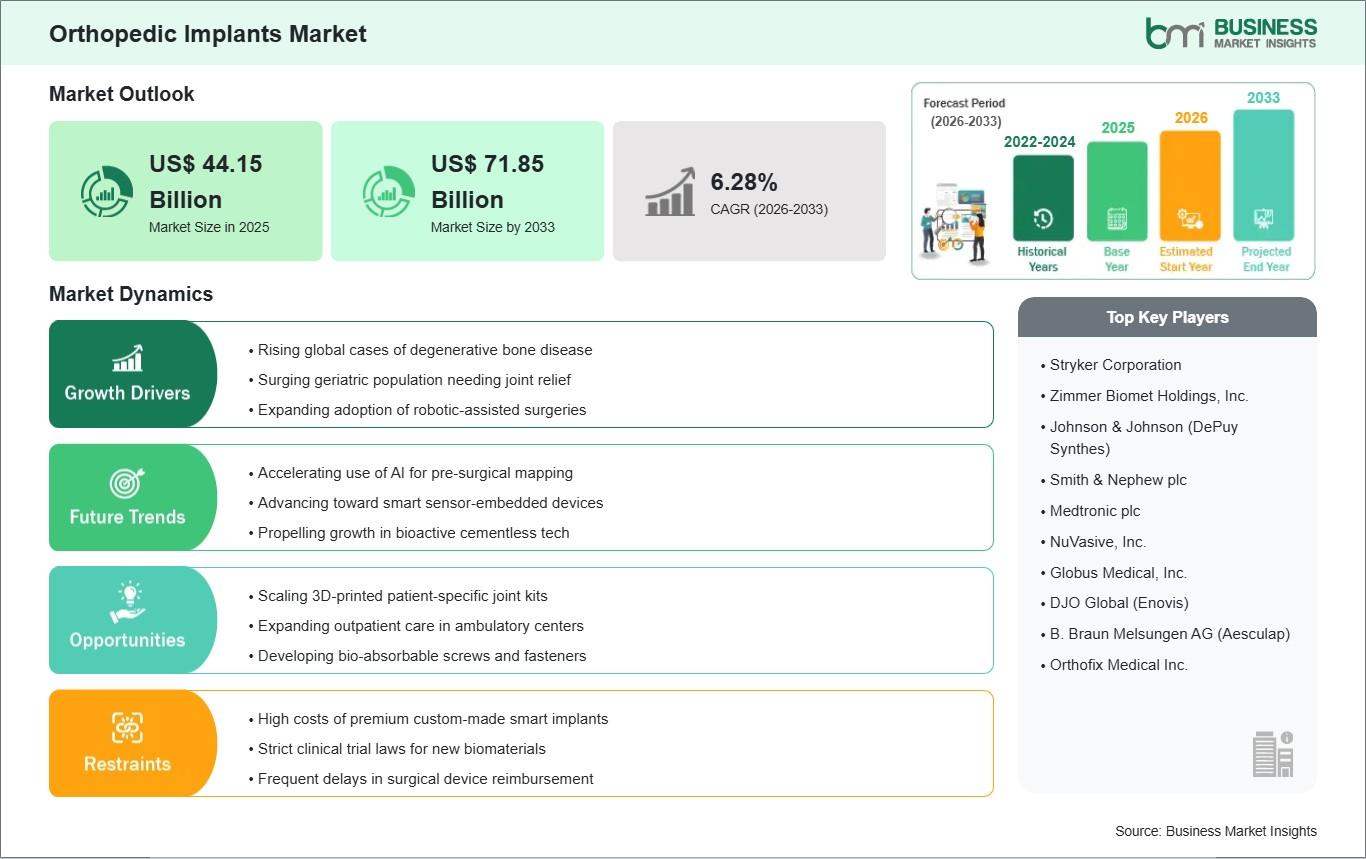Click the Future Trends target icon
Image resolution: width=1366 pixels, height=859 pixels.
[127, 483]
